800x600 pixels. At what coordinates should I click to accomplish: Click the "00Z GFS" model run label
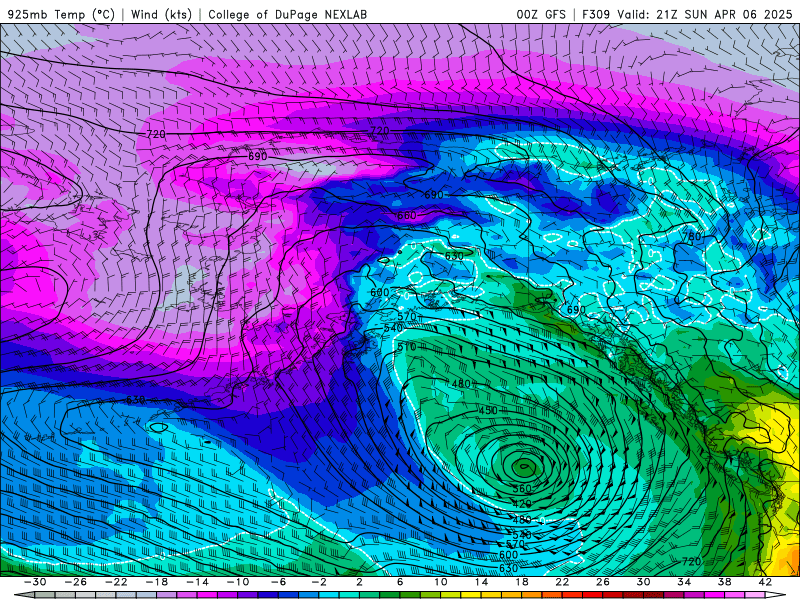541,14
